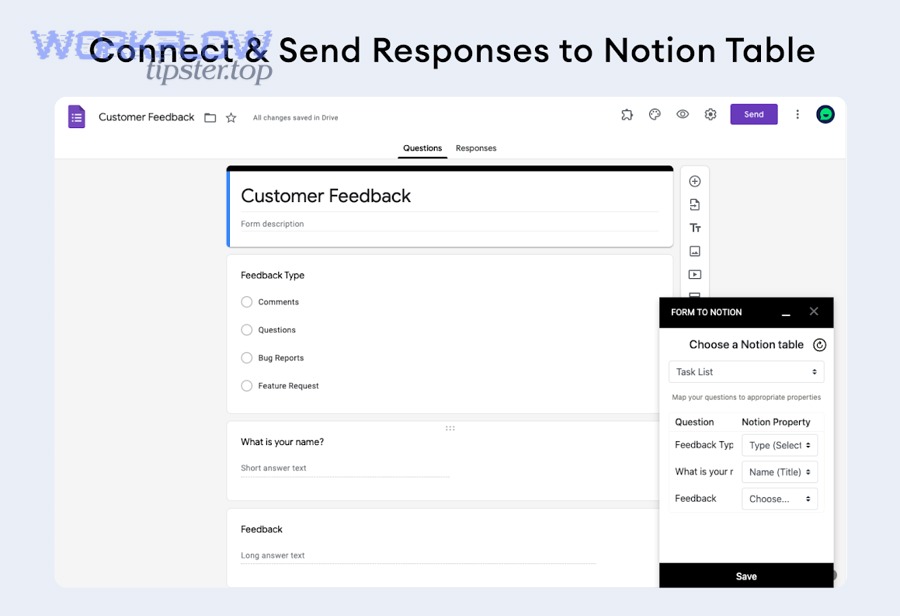
Task: Move form to folder icon
Action: (x=210, y=118)
